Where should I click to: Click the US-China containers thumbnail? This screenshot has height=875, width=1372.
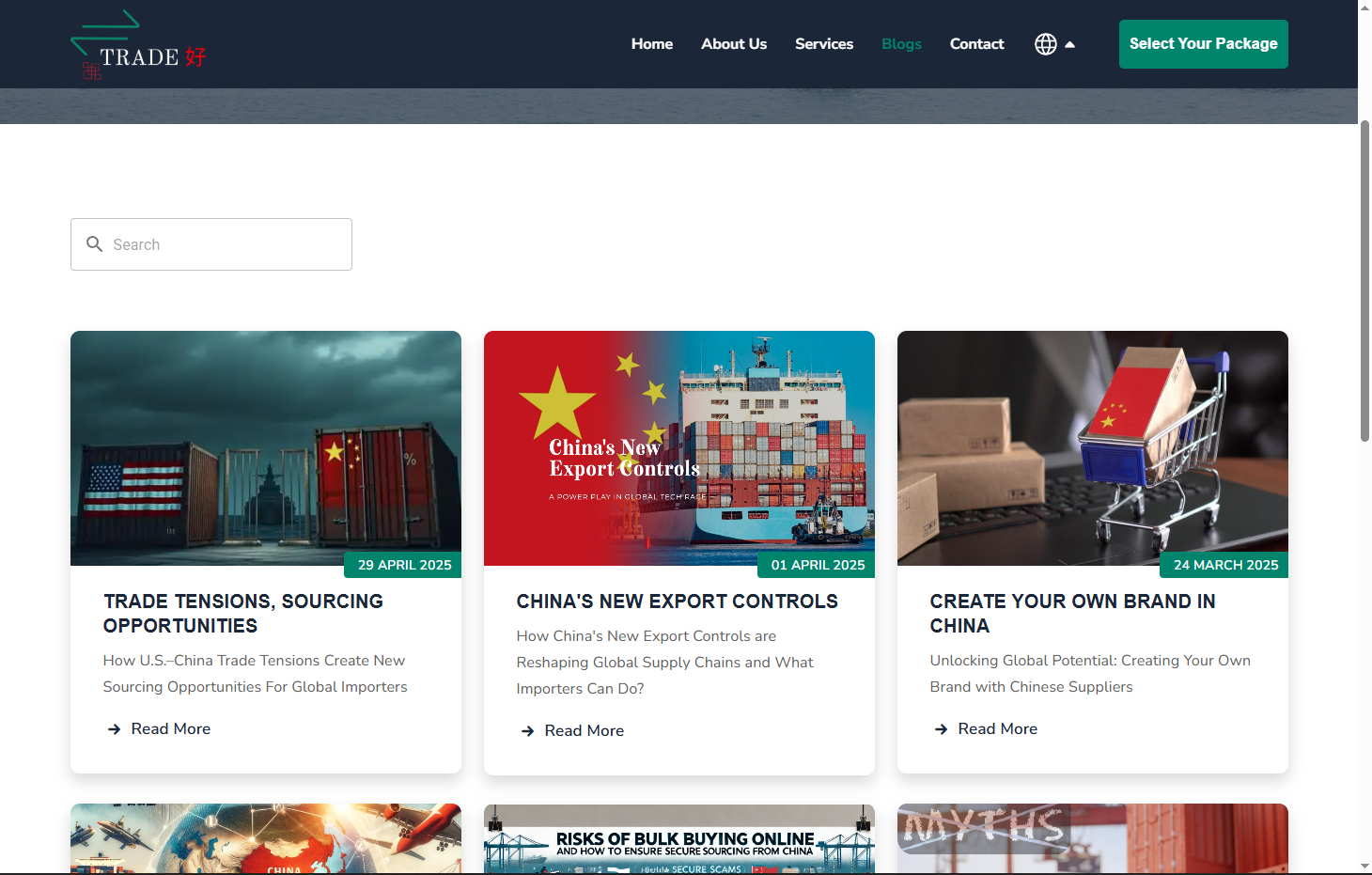pyautogui.click(x=266, y=448)
